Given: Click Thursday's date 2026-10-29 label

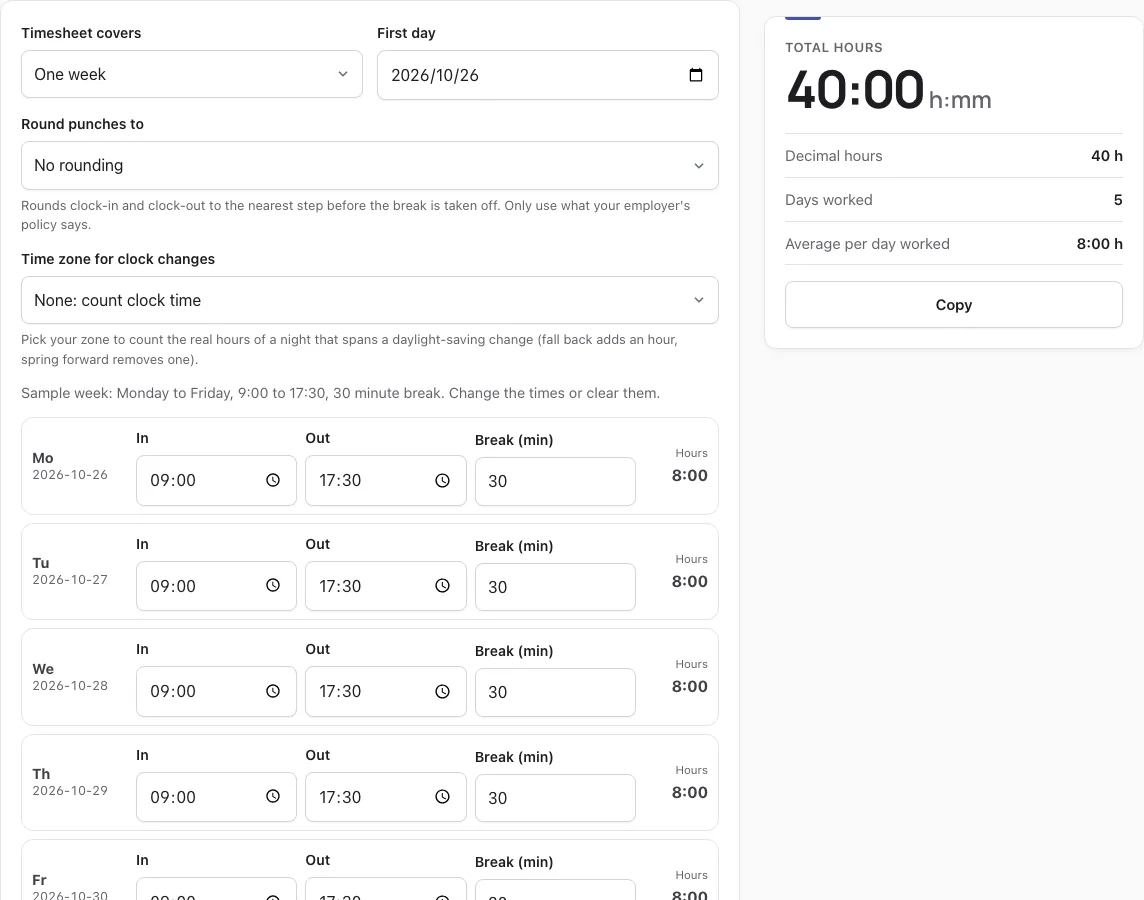Looking at the screenshot, I should point(70,791).
